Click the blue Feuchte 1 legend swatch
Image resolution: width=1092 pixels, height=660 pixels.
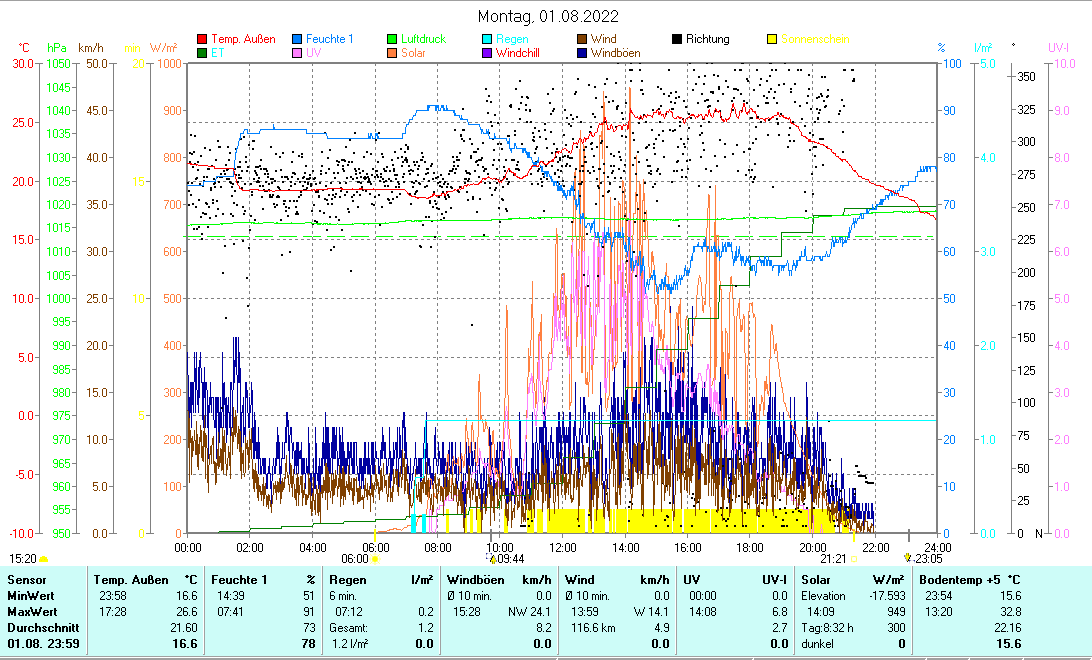click(x=297, y=40)
